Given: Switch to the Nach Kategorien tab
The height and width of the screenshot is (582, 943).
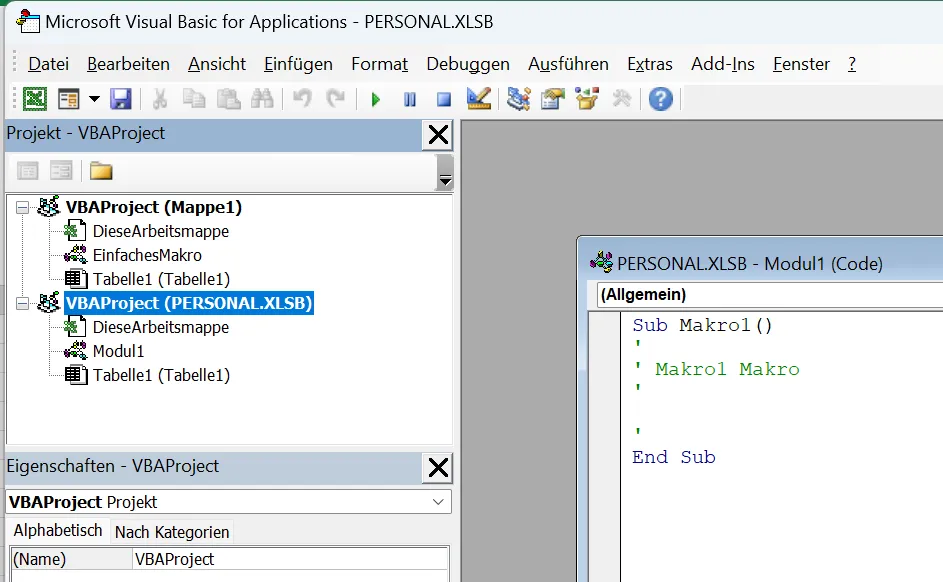Looking at the screenshot, I should [172, 532].
